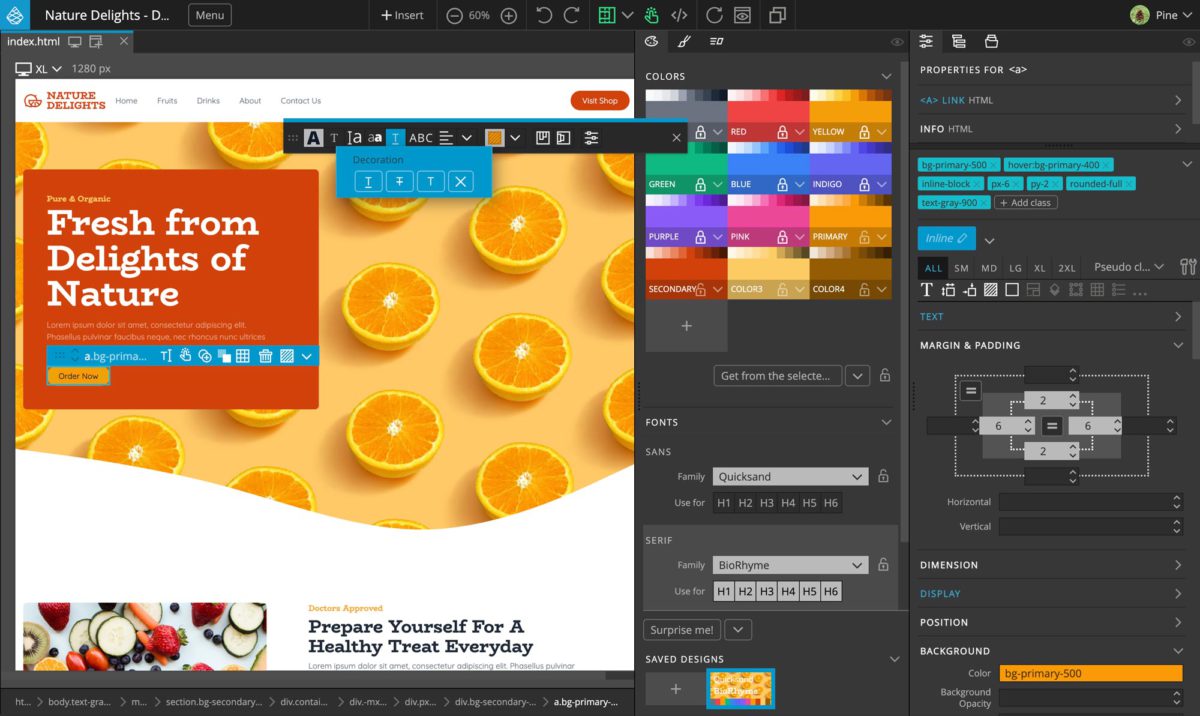The width and height of the screenshot is (1200, 716).
Task: Remove decoration with the X option
Action: [x=460, y=181]
